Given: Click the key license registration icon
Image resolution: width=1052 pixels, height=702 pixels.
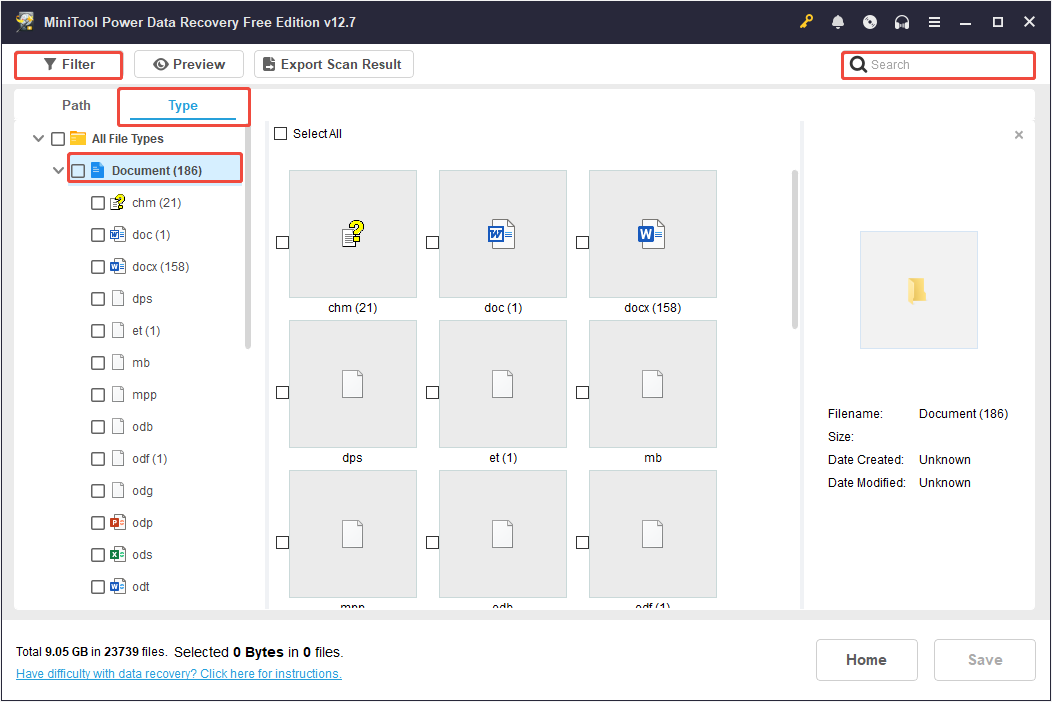Looking at the screenshot, I should coord(806,21).
